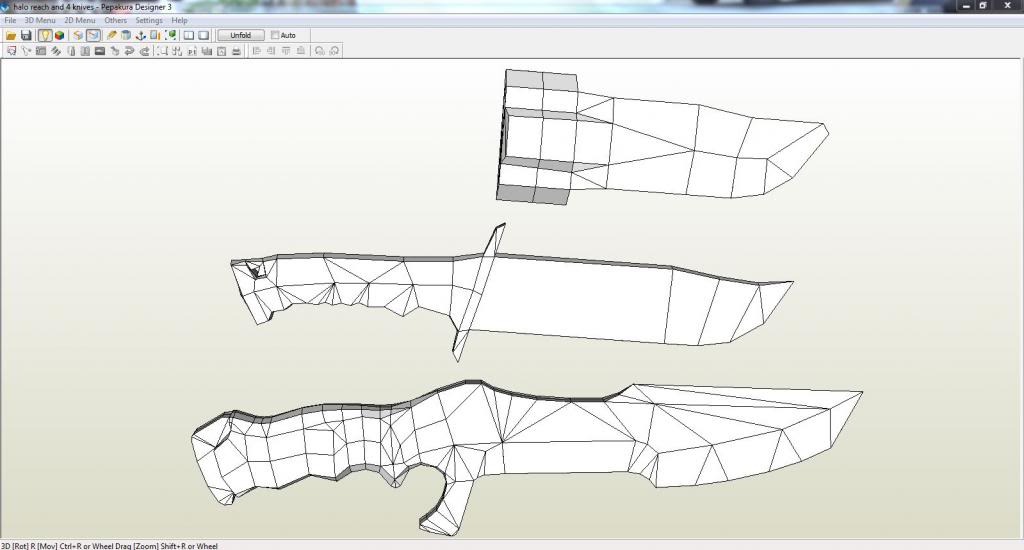Image resolution: width=1024 pixels, height=550 pixels.
Task: Open the 2D Menu
Action: coord(80,20)
